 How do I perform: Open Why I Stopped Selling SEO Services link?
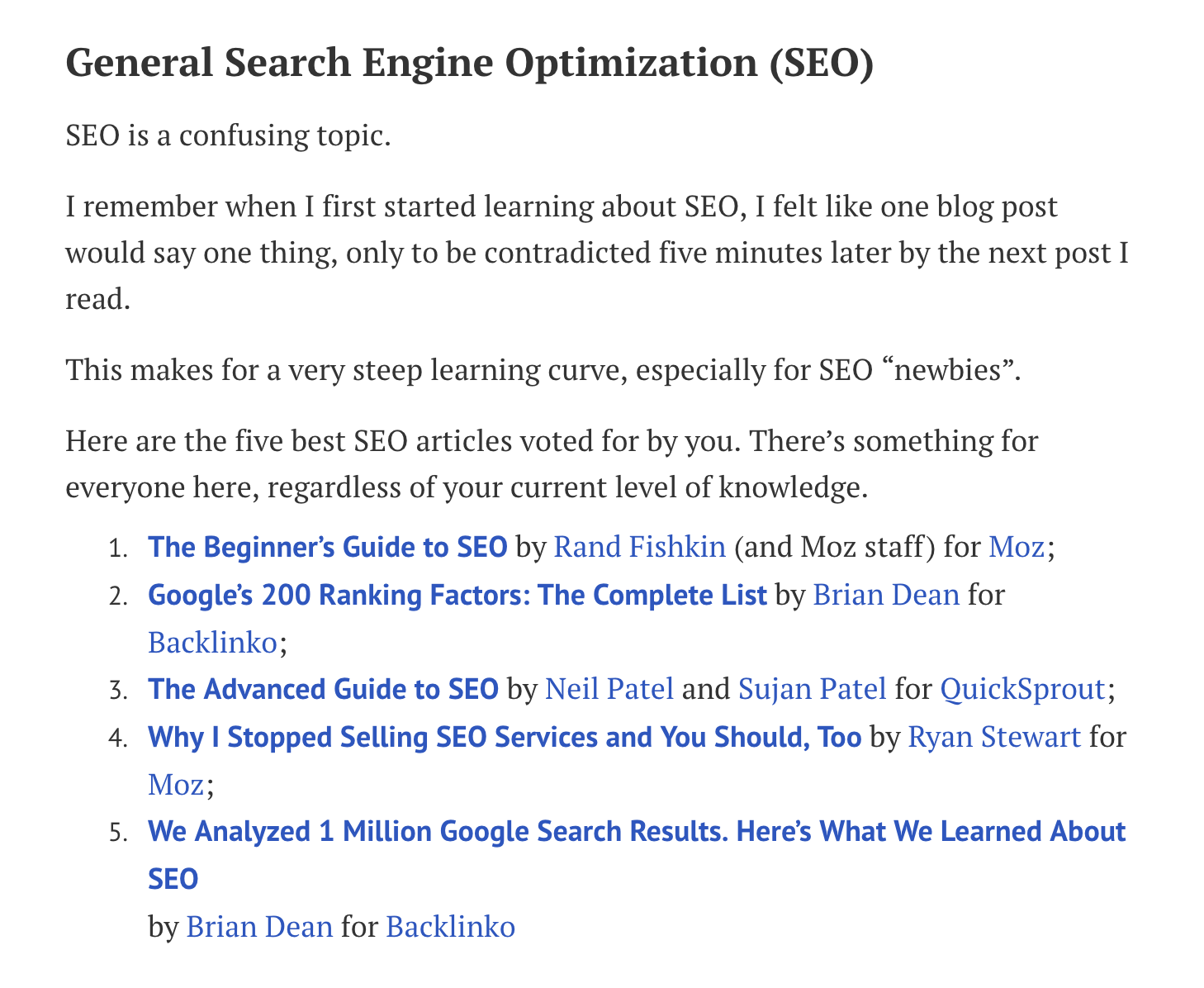(504, 737)
